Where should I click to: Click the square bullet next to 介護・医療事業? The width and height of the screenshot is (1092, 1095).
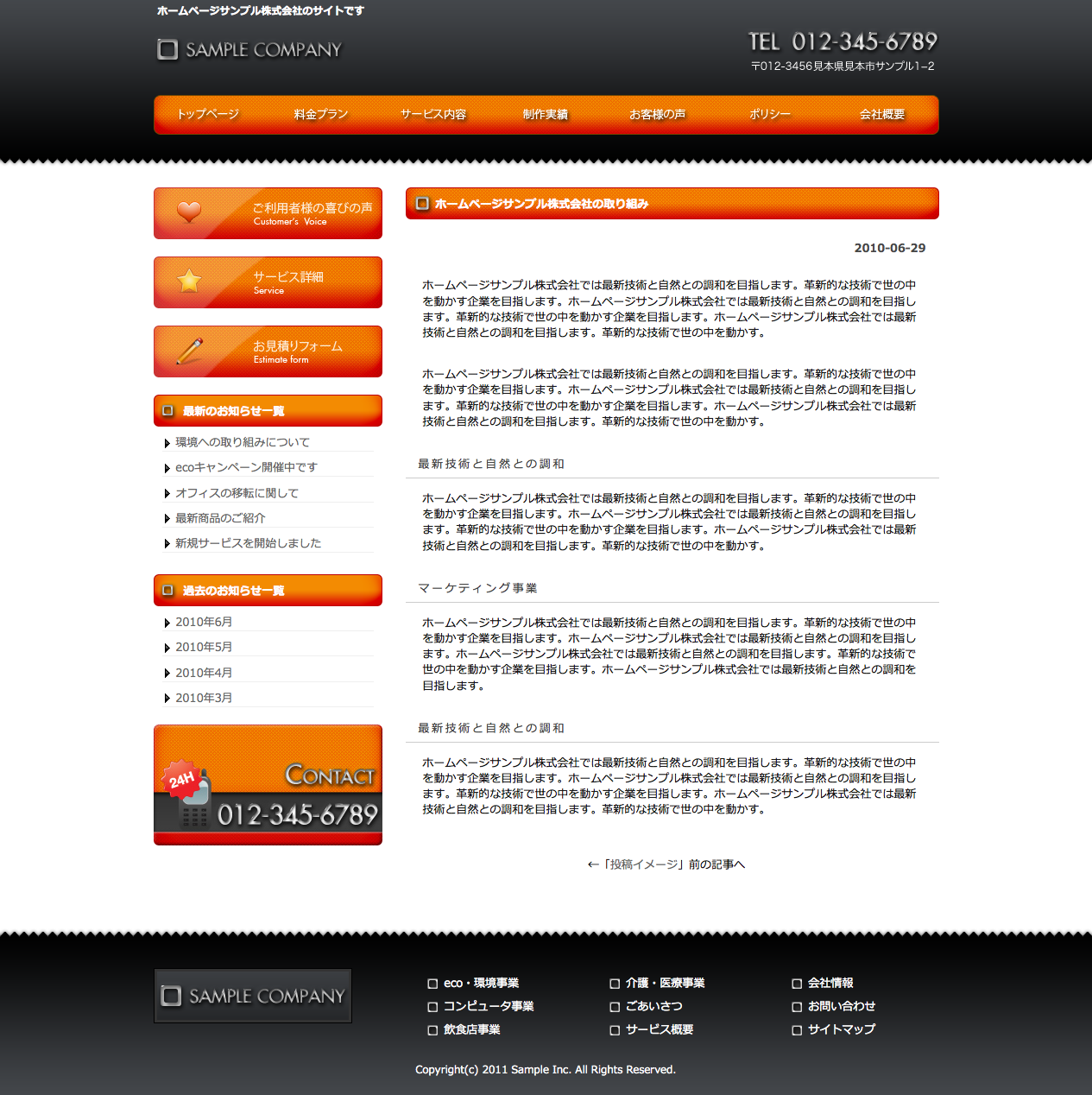(x=615, y=984)
